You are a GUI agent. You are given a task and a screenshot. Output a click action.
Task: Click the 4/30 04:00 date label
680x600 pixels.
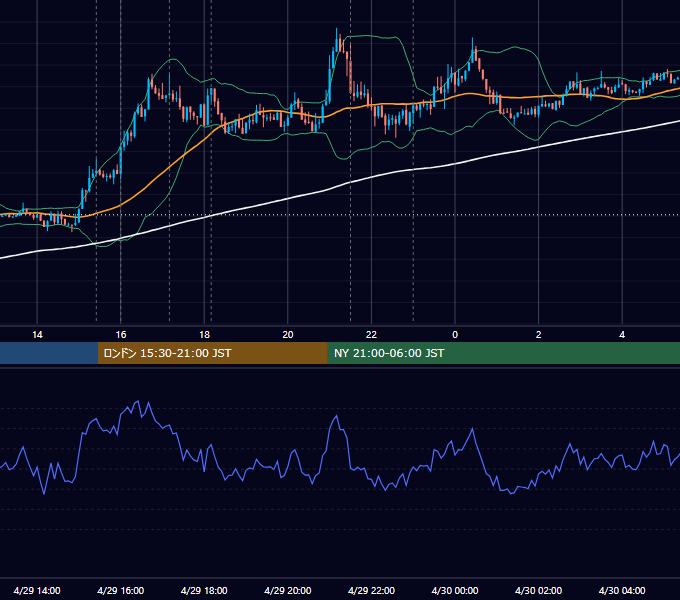pos(622,590)
